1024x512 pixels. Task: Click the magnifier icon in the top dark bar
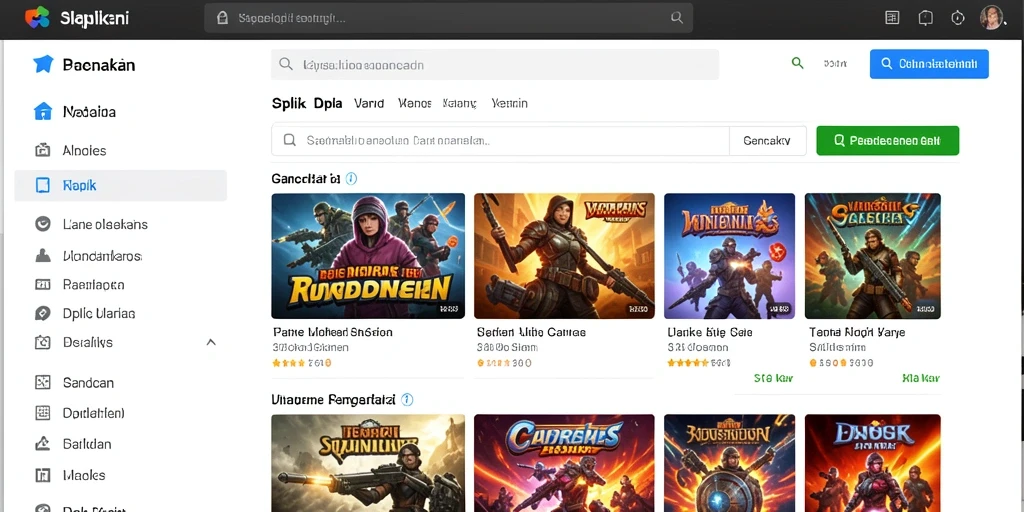coord(677,18)
